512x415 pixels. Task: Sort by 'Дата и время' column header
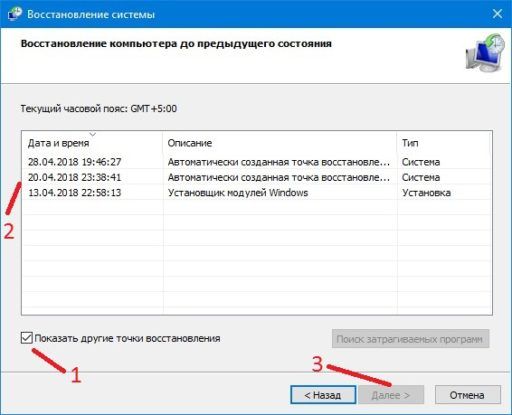click(x=92, y=143)
